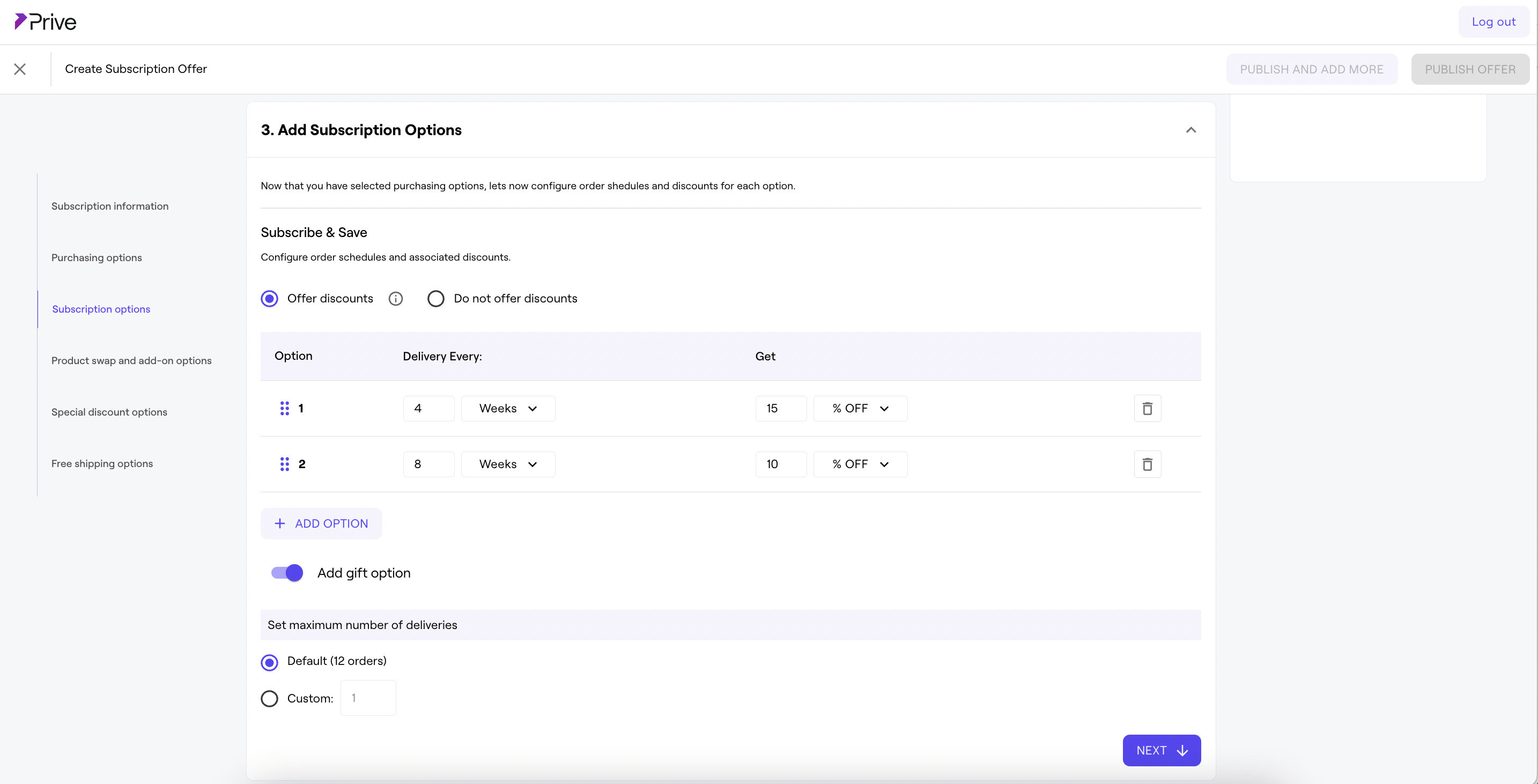Click the Offer discounts info icon
The height and width of the screenshot is (784, 1538).
395,299
